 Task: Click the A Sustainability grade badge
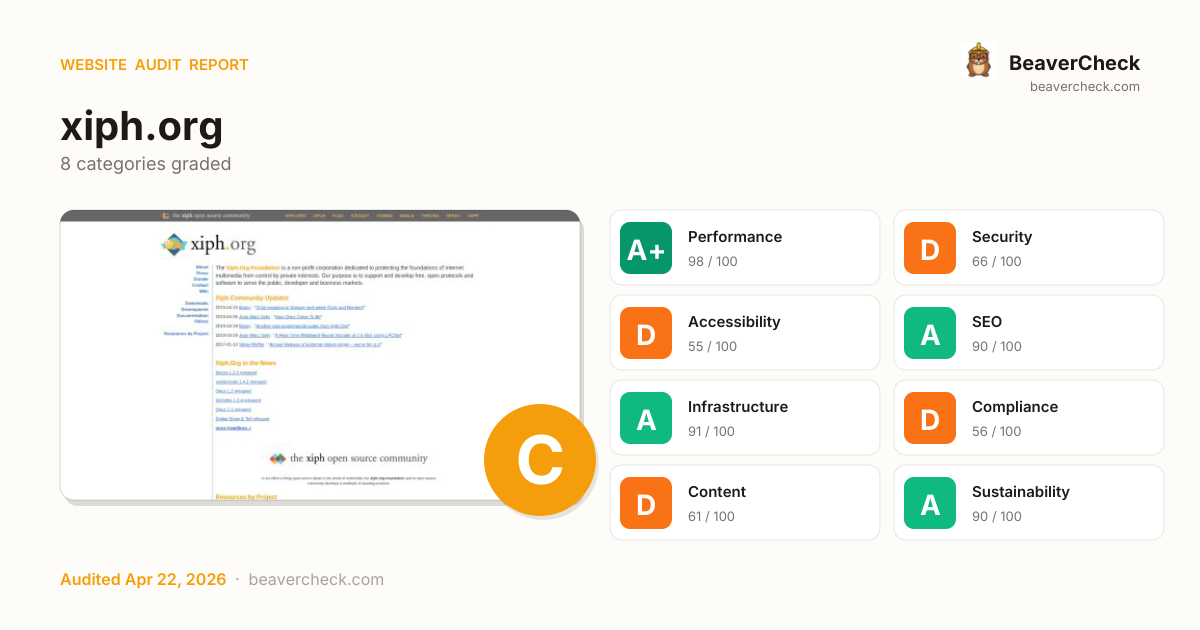pos(930,503)
